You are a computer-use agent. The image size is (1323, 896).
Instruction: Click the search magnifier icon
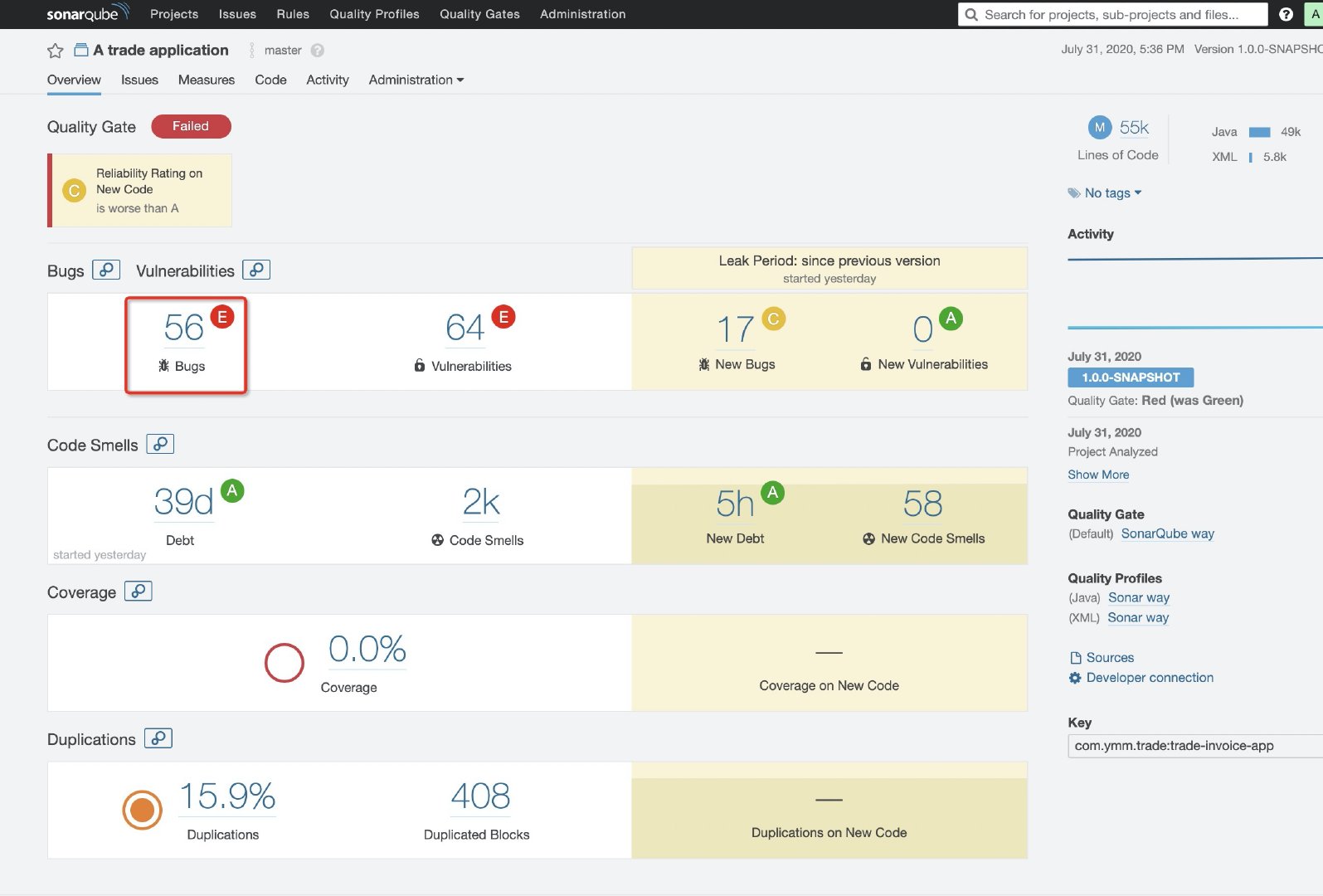pyautogui.click(x=971, y=14)
